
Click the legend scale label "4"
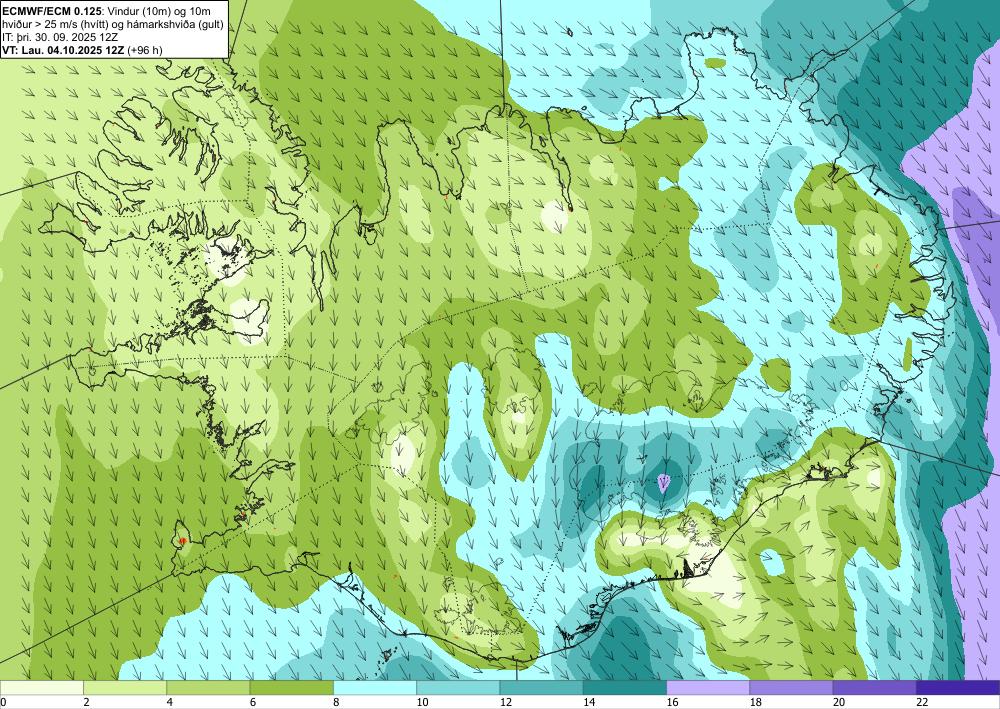tap(170, 702)
